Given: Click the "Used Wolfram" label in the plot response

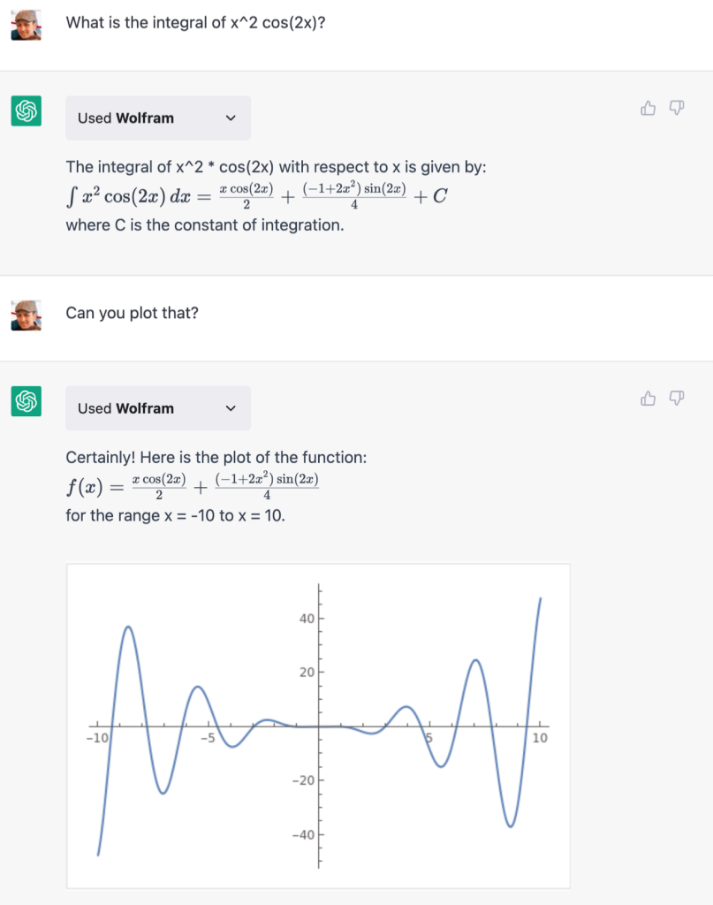Looking at the screenshot, I should click(125, 408).
